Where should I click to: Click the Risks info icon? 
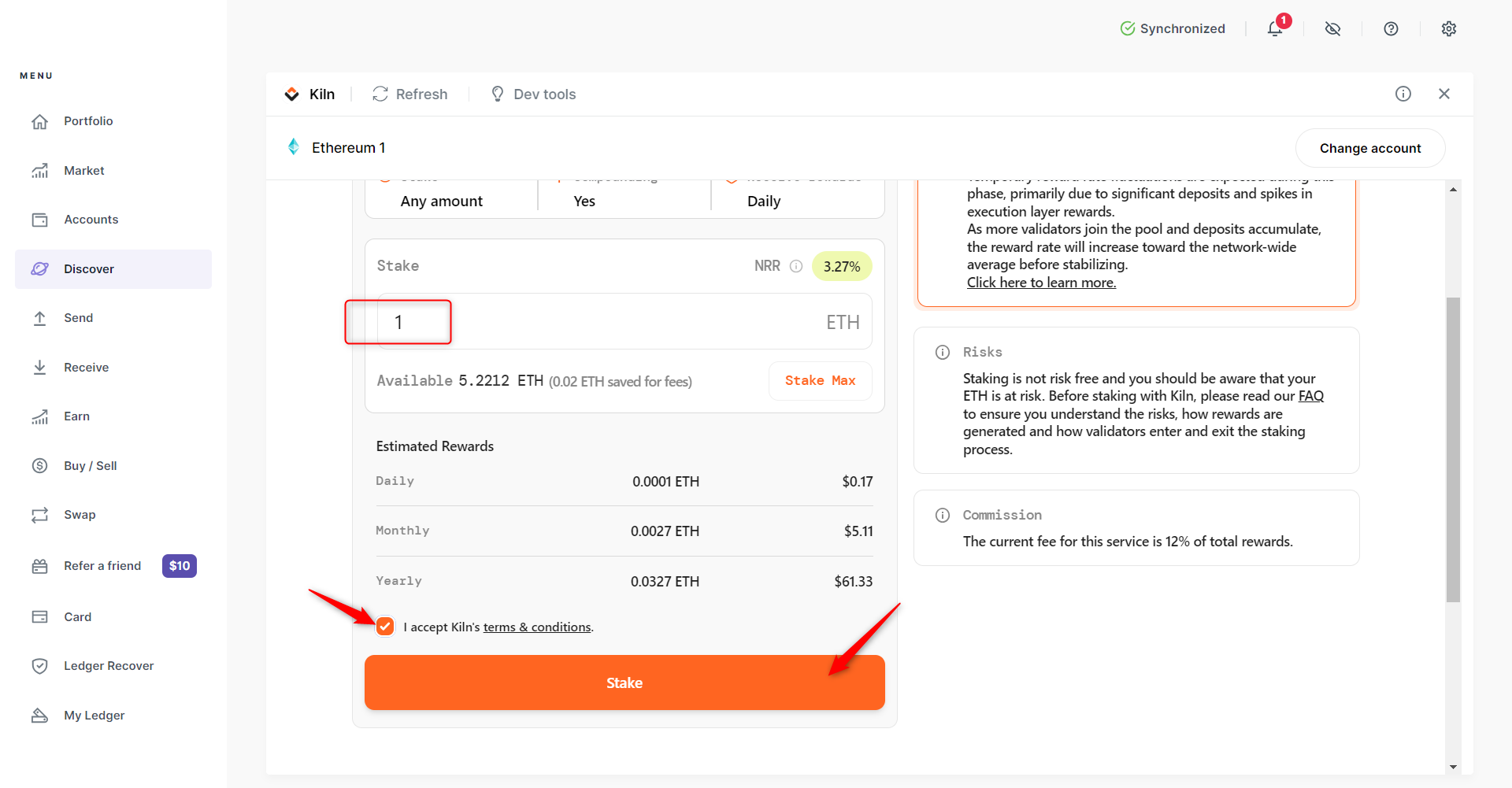click(943, 352)
